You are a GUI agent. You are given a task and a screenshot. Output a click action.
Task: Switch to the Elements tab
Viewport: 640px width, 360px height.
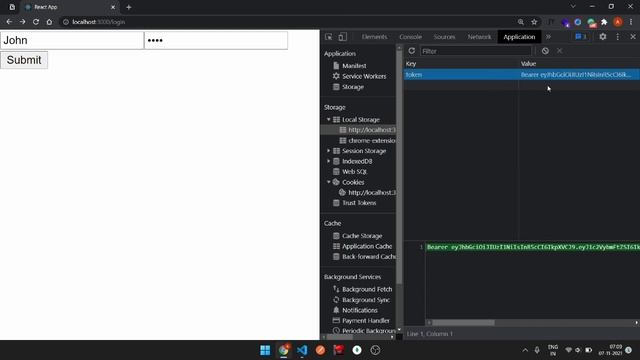374,37
